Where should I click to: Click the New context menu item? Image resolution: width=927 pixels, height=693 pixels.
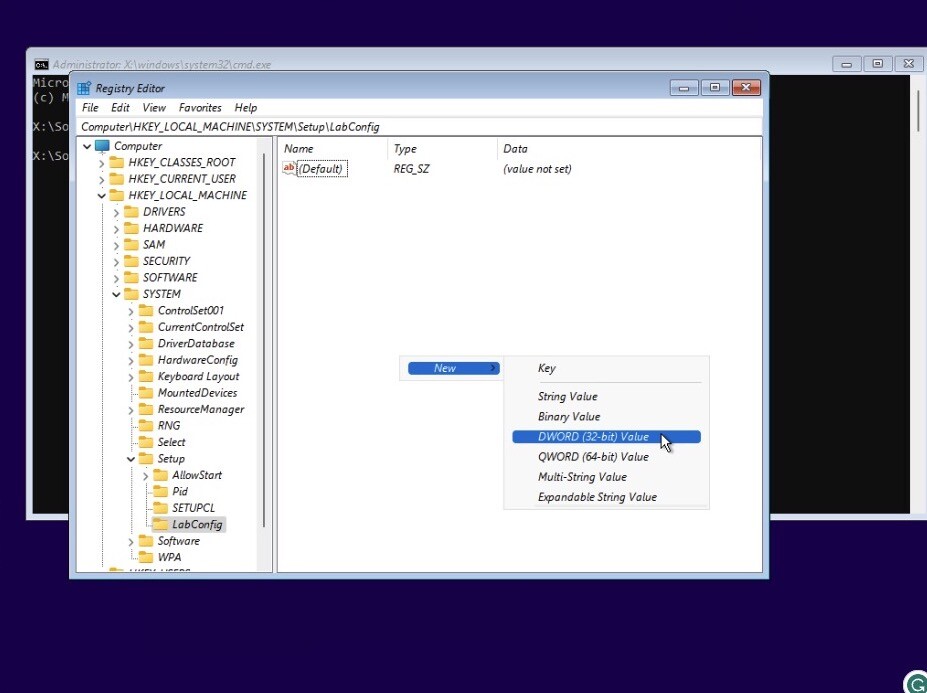[x=453, y=368]
